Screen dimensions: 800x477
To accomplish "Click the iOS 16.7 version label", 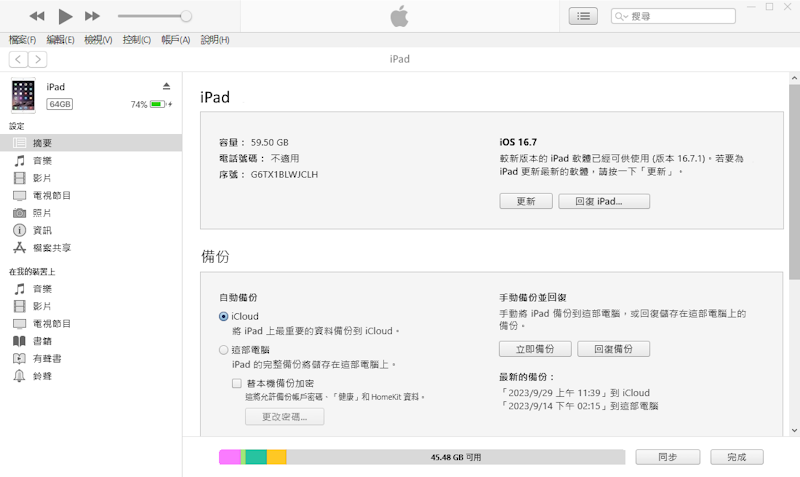I will [518, 142].
